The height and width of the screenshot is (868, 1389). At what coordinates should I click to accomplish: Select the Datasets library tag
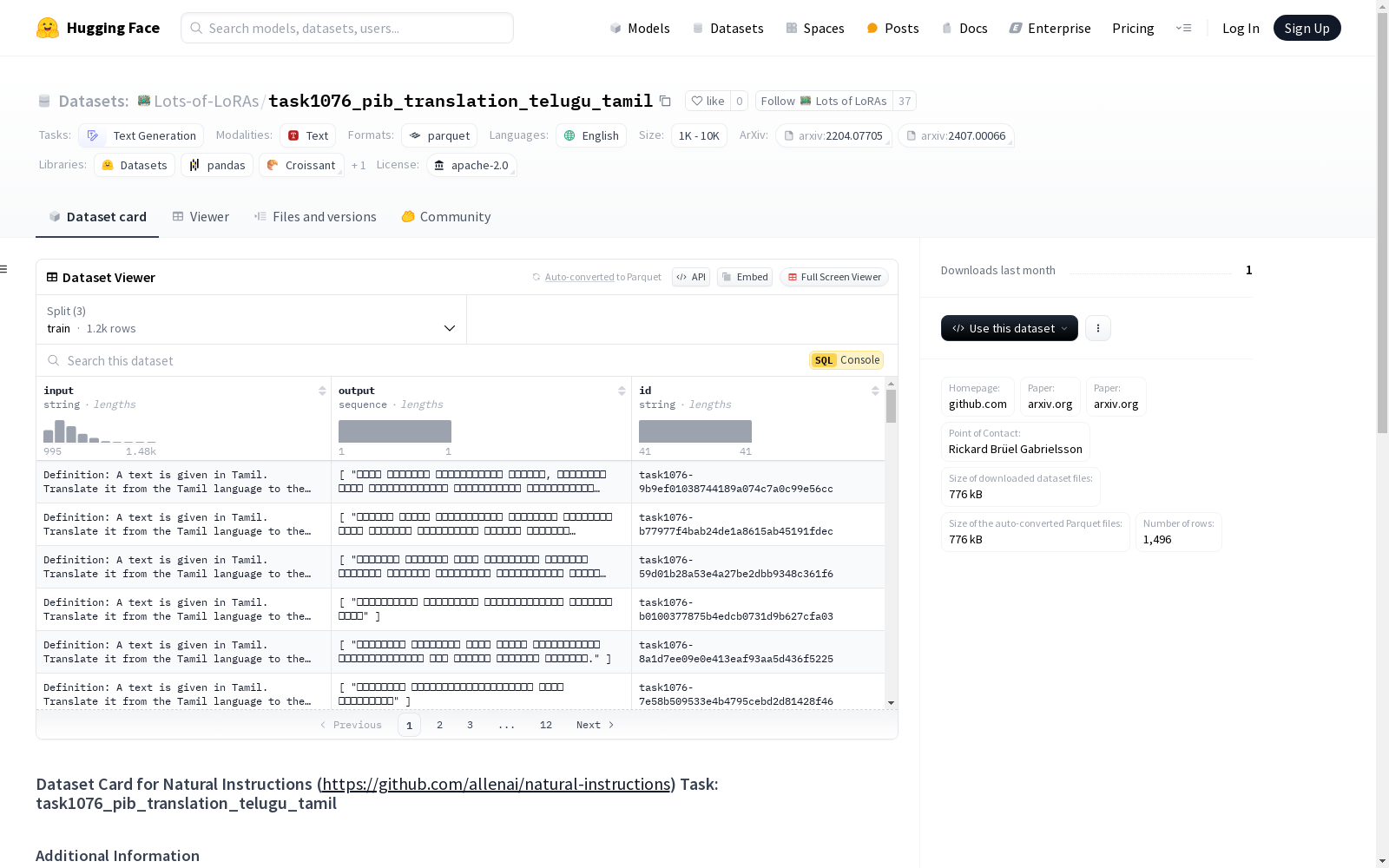pyautogui.click(x=135, y=165)
